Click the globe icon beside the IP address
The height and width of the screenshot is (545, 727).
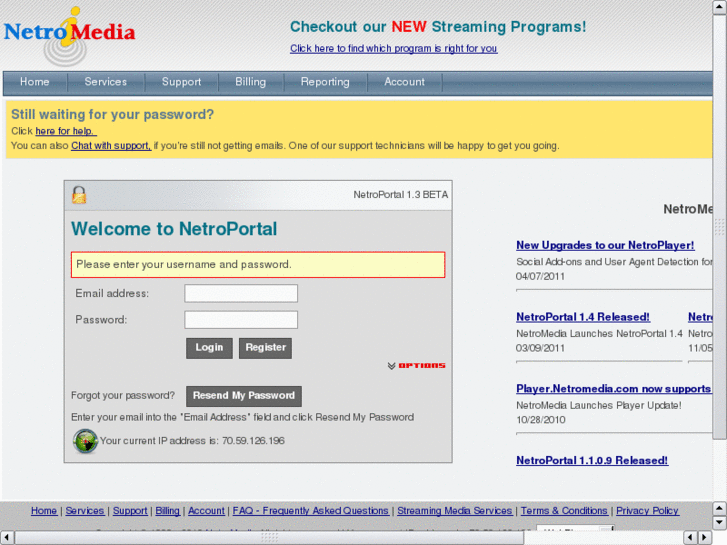click(85, 441)
